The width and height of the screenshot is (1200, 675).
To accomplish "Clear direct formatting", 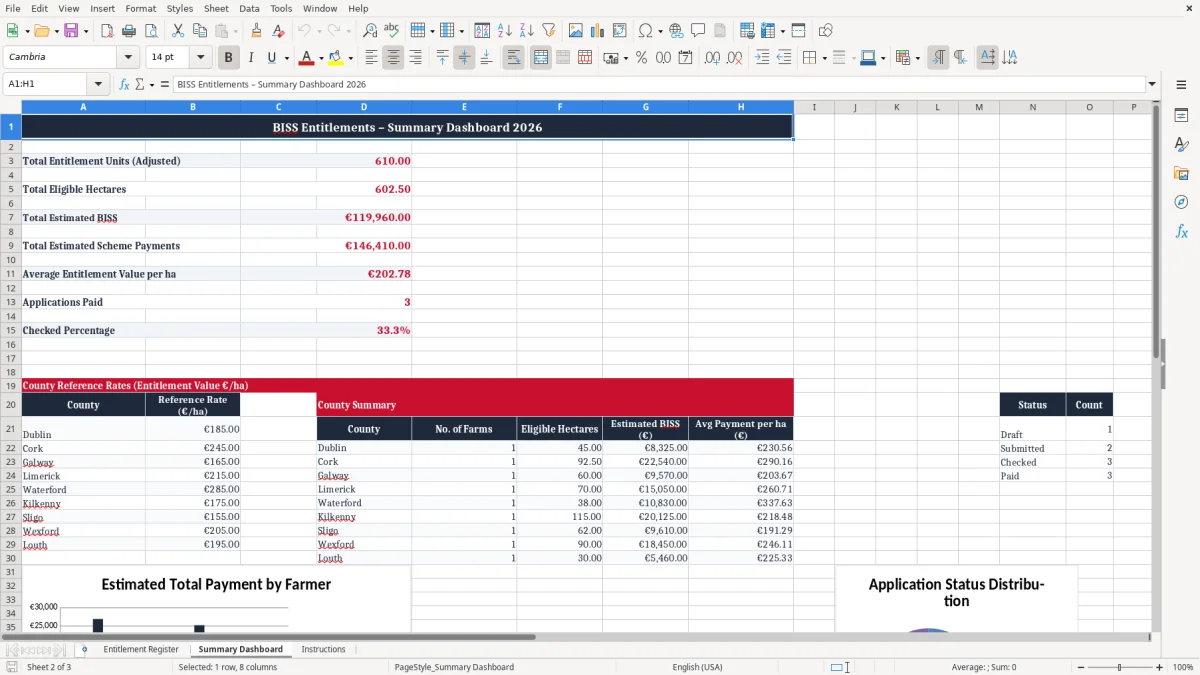I will tap(279, 31).
